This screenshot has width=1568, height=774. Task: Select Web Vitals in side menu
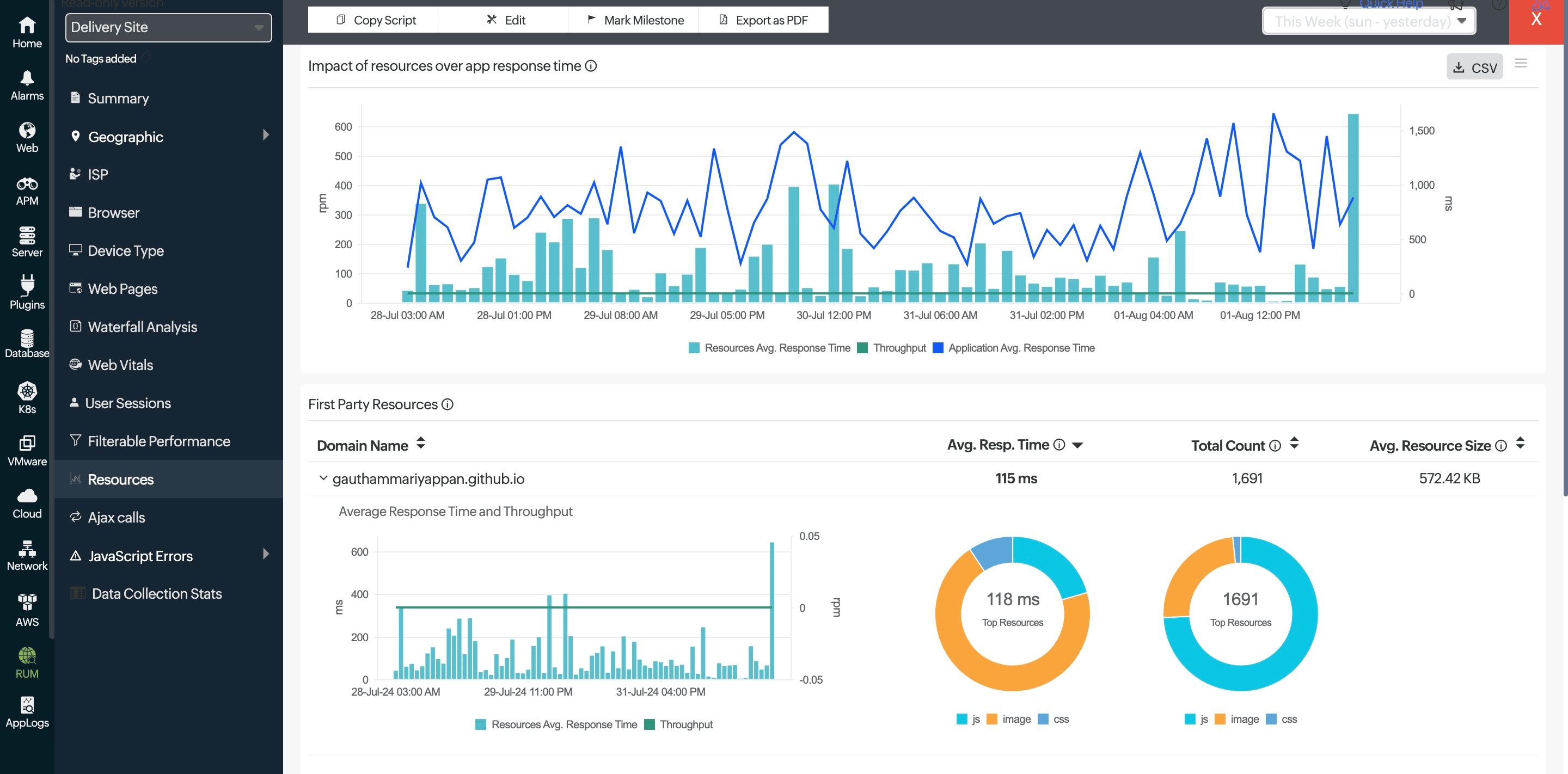pyautogui.click(x=120, y=365)
